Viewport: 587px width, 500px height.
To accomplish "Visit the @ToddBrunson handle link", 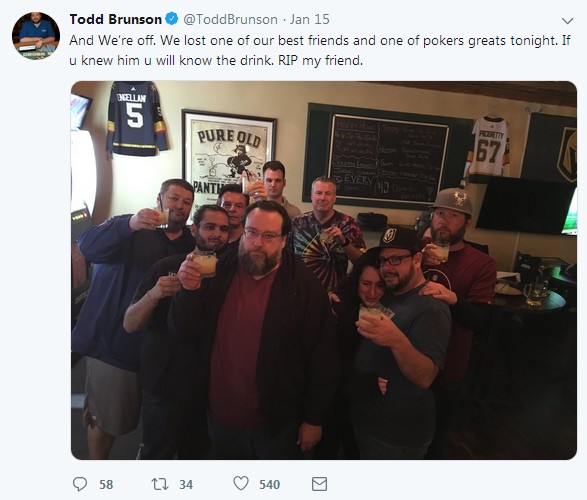I will [x=230, y=19].
